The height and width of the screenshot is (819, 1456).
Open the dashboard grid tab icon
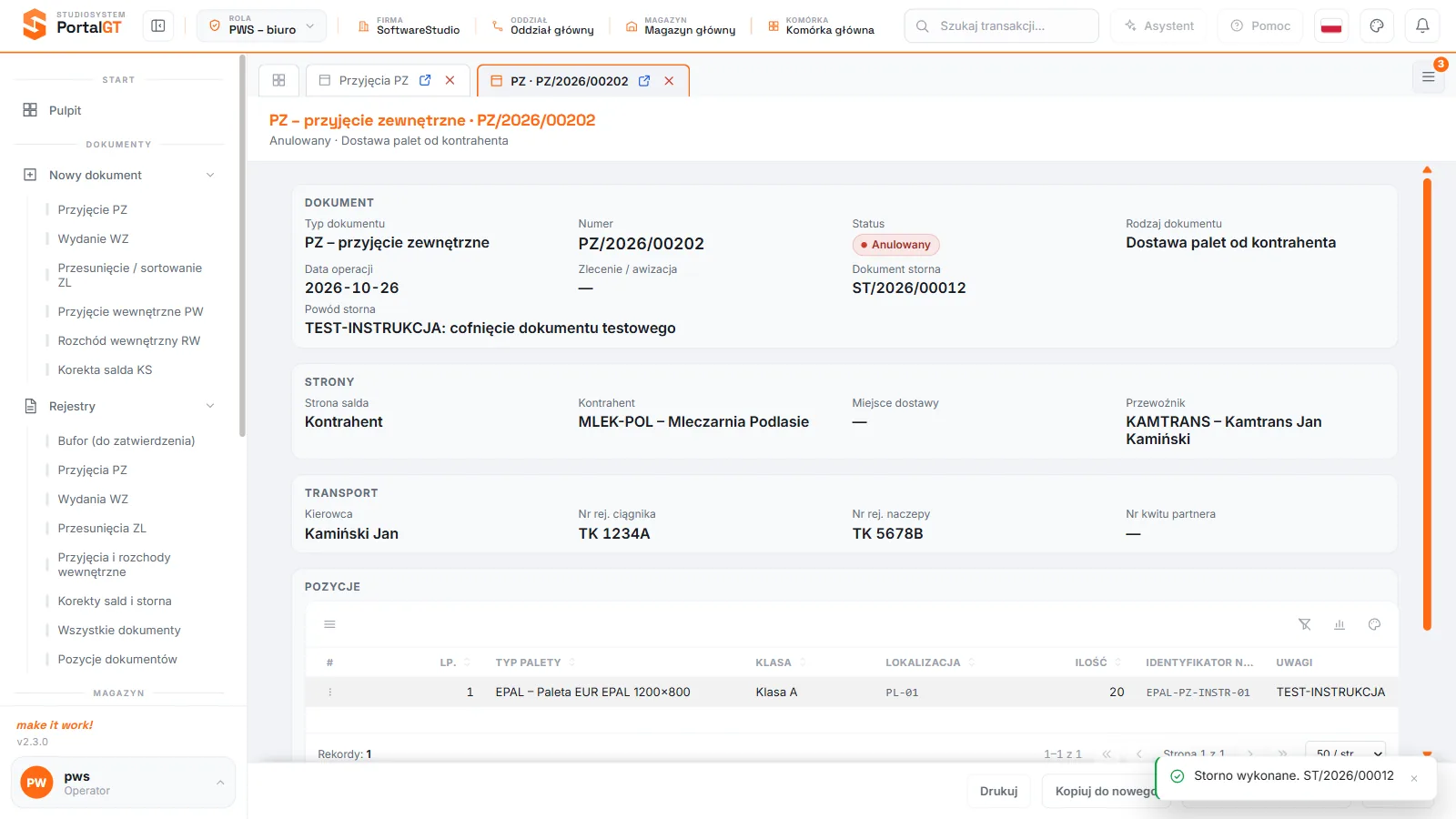pos(279,80)
